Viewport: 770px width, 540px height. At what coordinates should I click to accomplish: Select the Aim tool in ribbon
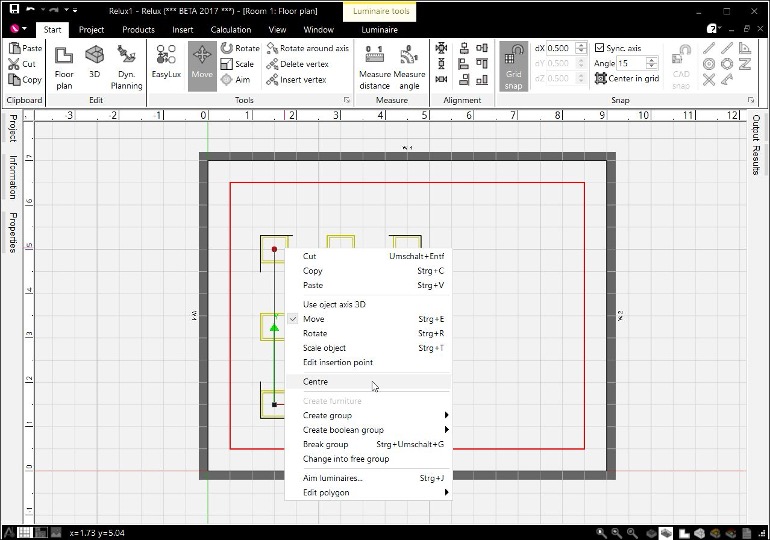pos(235,80)
